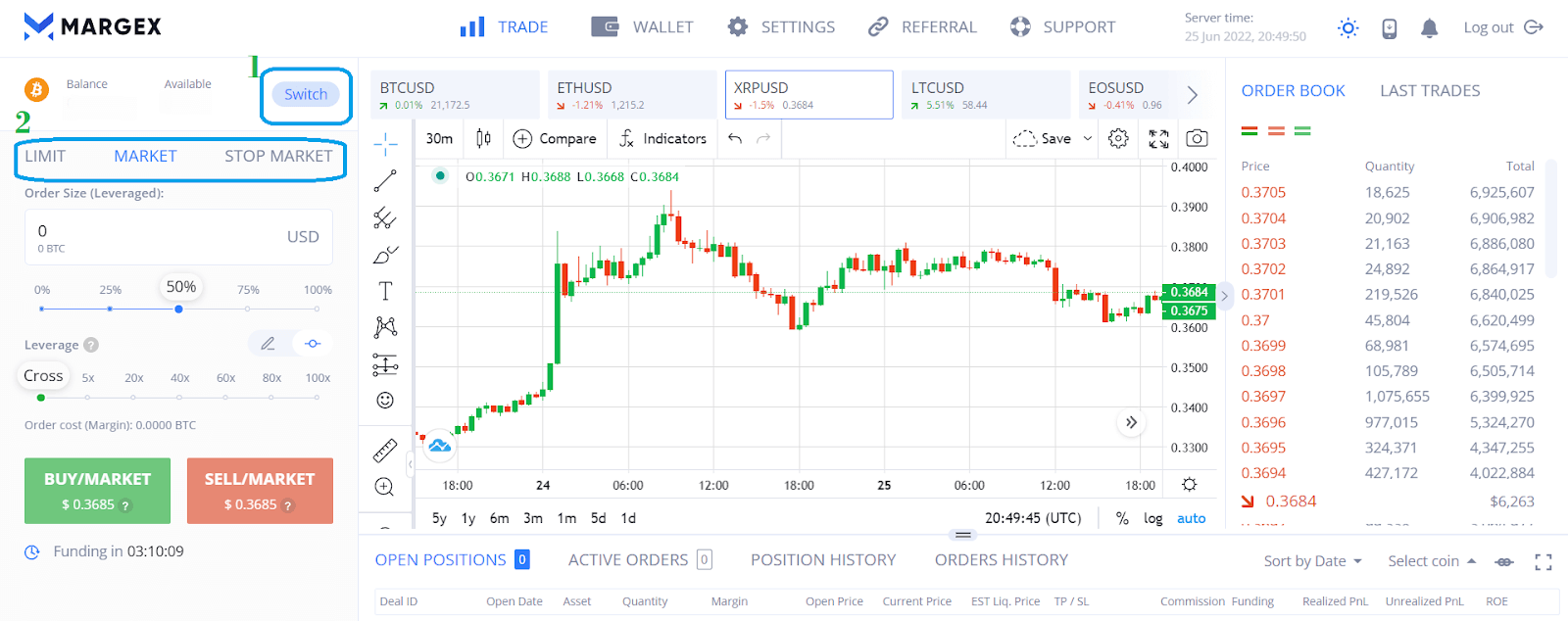Log out of the account
This screenshot has height=621, width=1568.
(x=1503, y=27)
